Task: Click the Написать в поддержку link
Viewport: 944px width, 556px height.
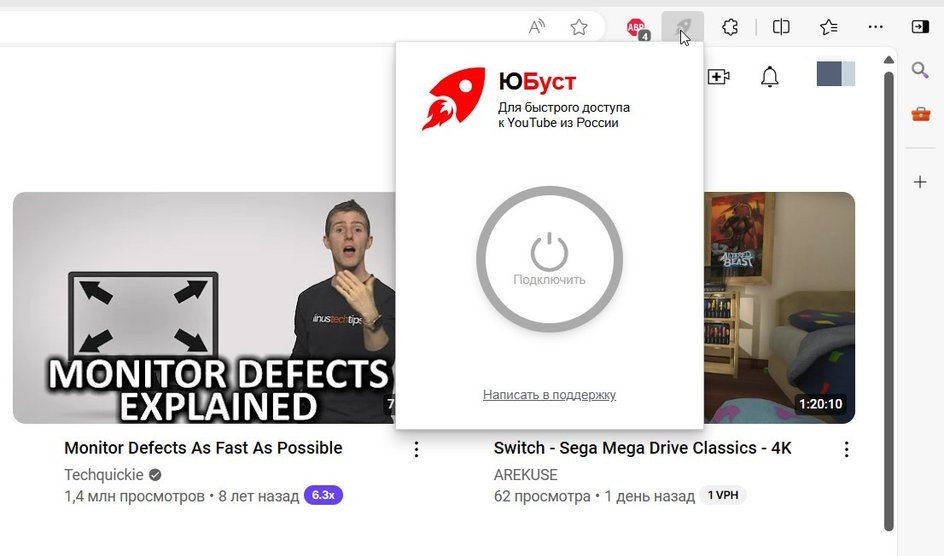Action: [x=549, y=395]
